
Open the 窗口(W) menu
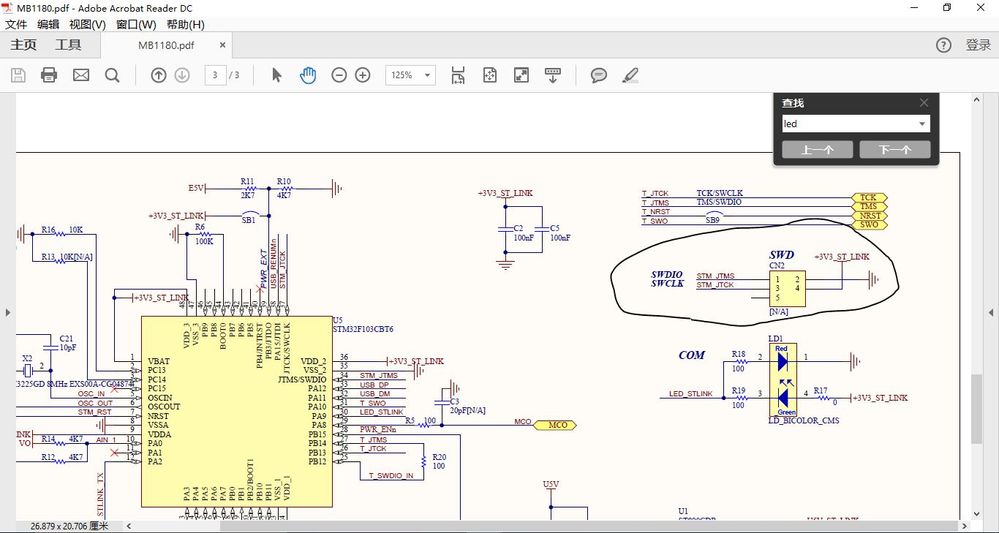(136, 25)
